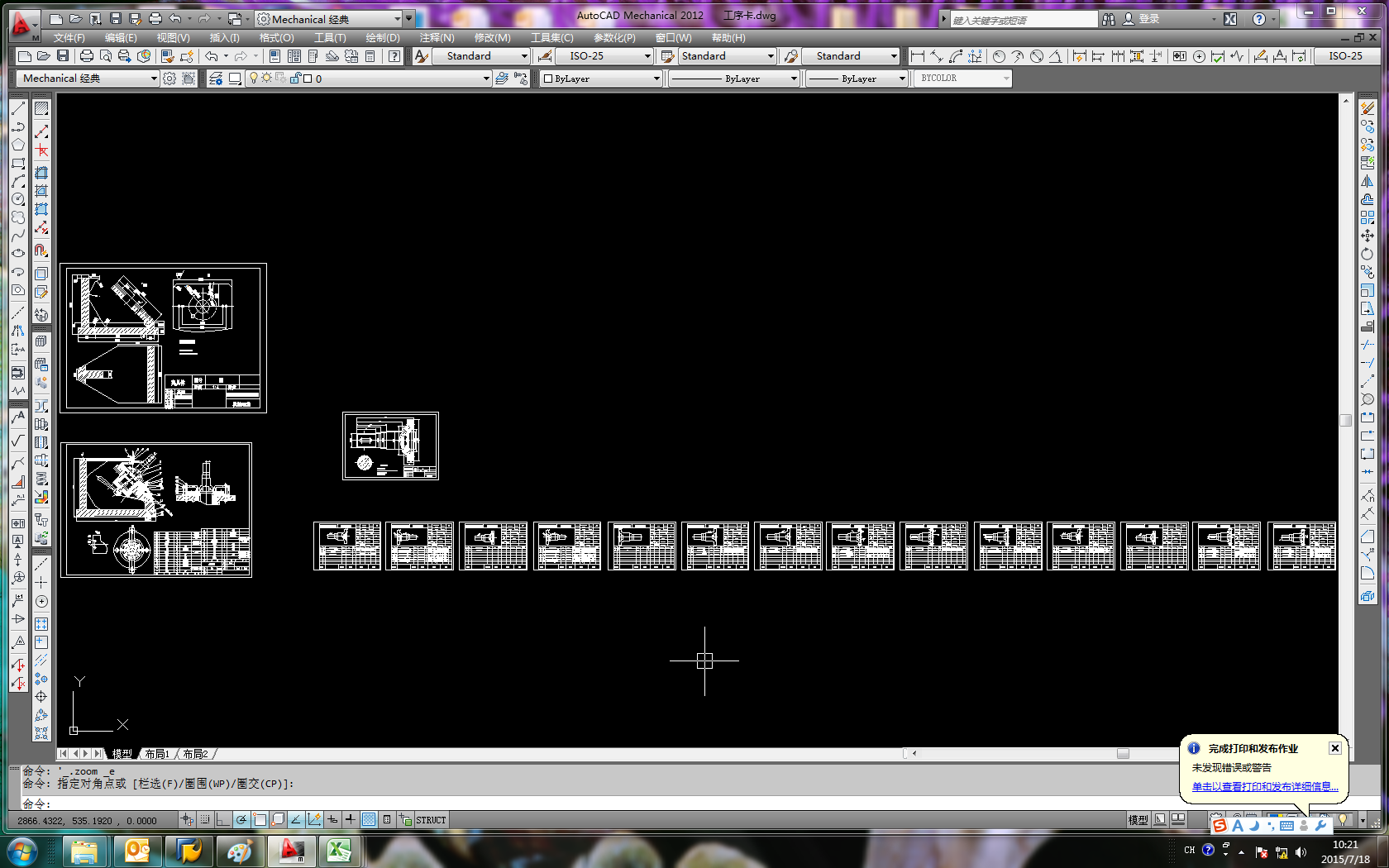Toggle Object Snap Tracking in the status bar
The width and height of the screenshot is (1389, 868).
click(296, 820)
